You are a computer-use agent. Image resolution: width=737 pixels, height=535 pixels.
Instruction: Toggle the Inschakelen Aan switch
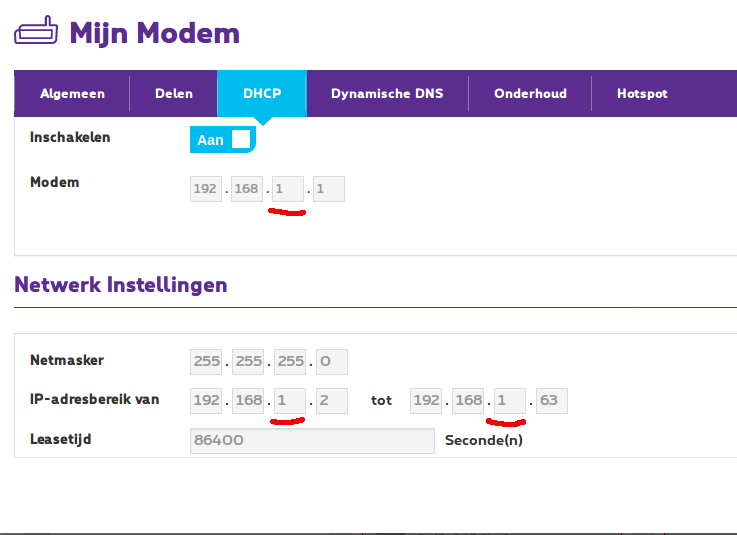click(223, 140)
